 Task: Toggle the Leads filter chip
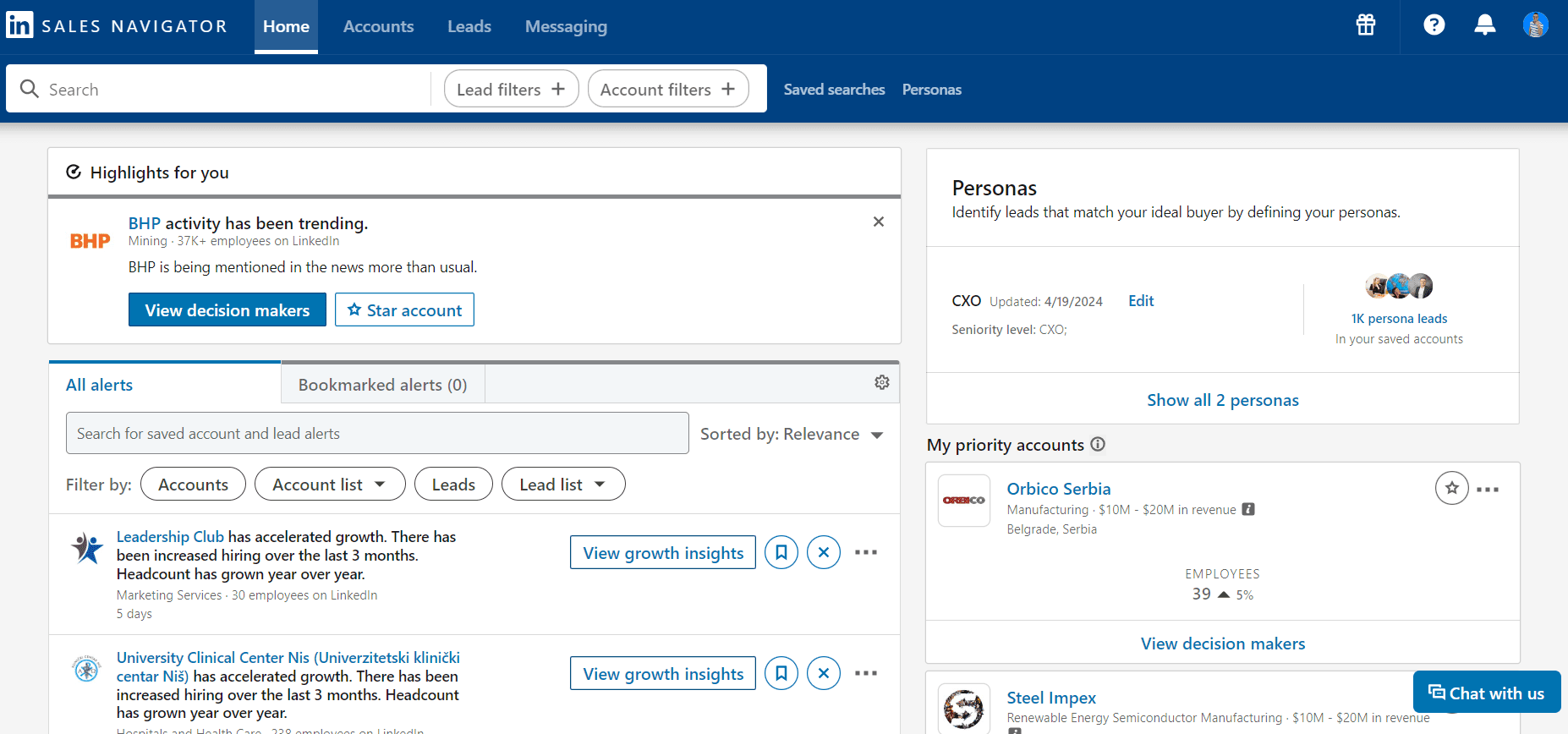453,484
